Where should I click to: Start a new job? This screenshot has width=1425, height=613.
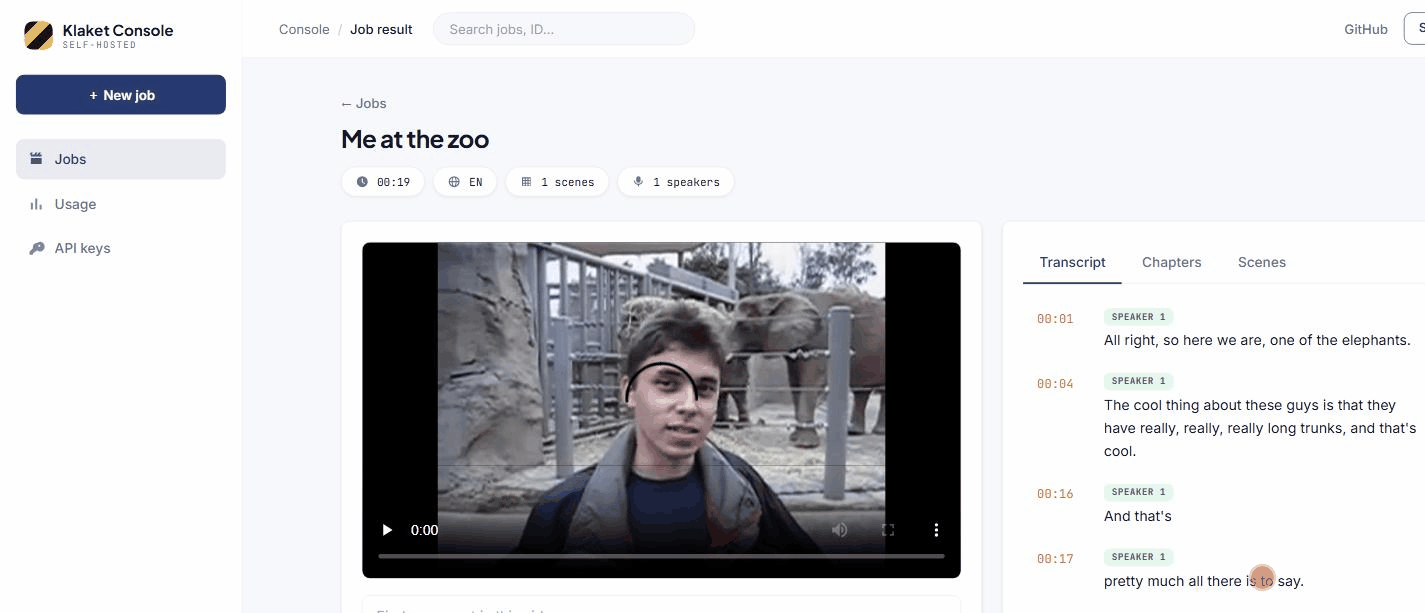[x=121, y=95]
